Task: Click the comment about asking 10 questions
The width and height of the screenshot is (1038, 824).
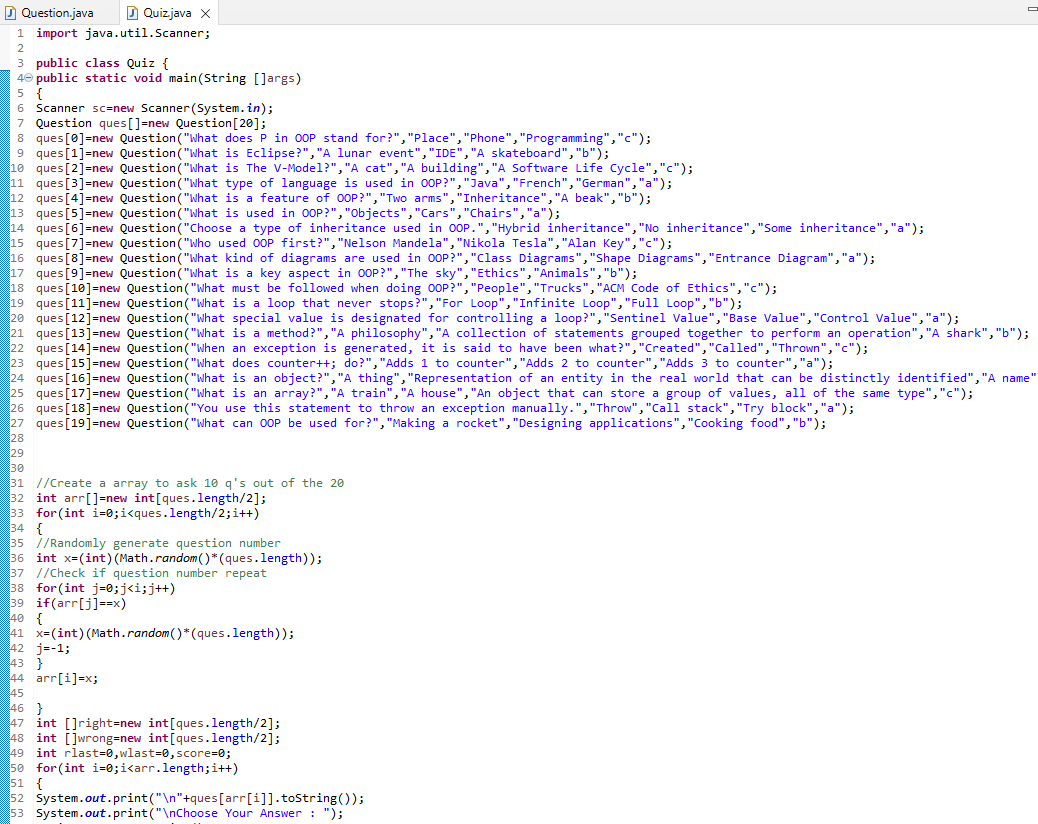Action: click(x=190, y=483)
